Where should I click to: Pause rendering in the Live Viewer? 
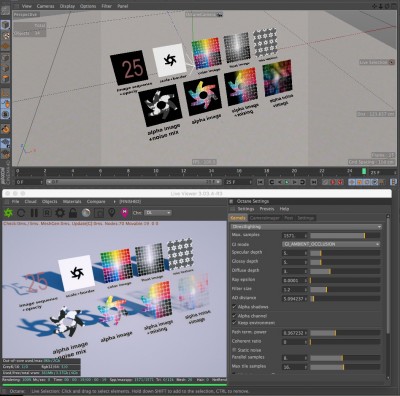pos(34,213)
